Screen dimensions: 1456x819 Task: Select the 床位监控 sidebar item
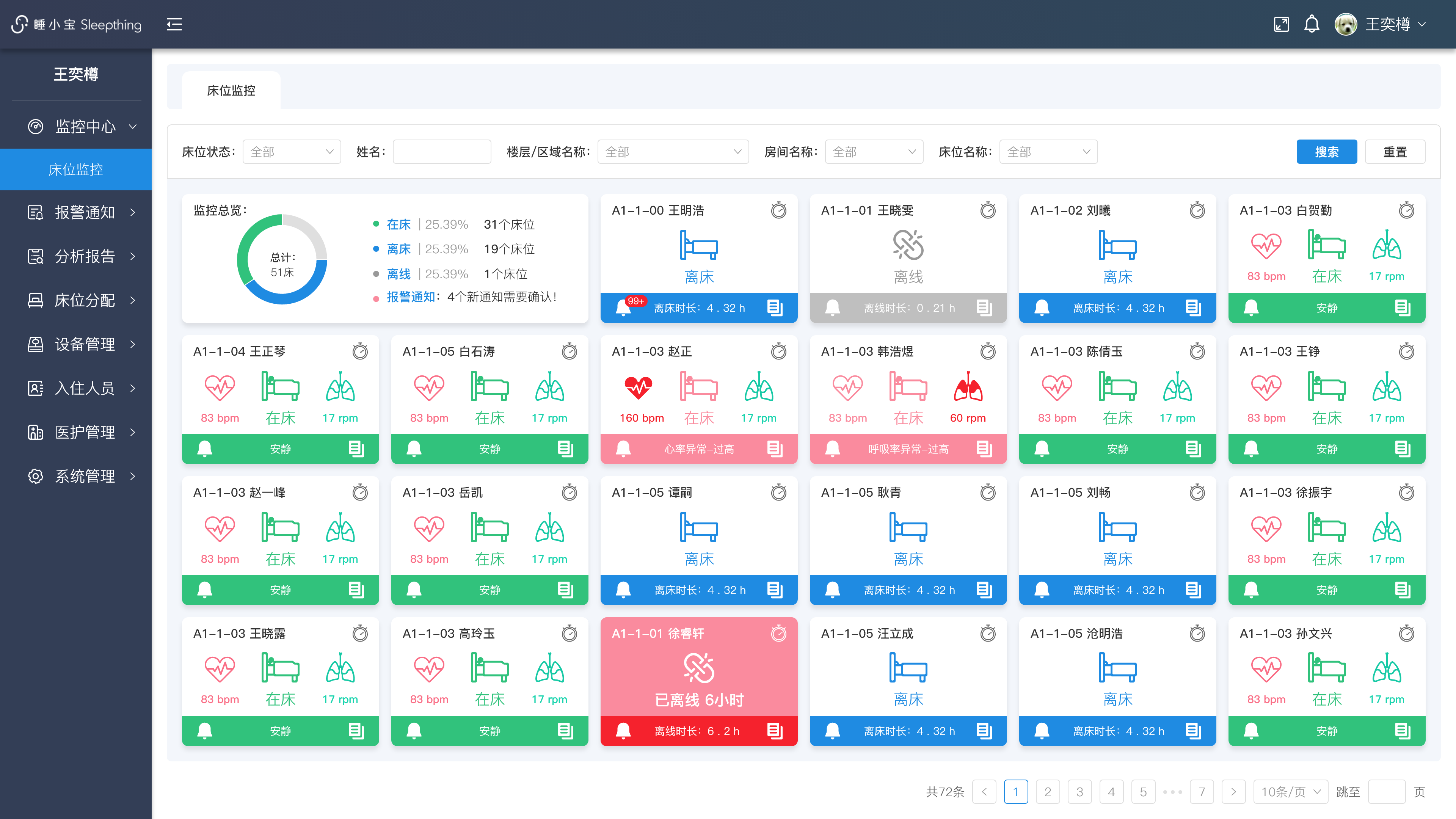pyautogui.click(x=76, y=169)
